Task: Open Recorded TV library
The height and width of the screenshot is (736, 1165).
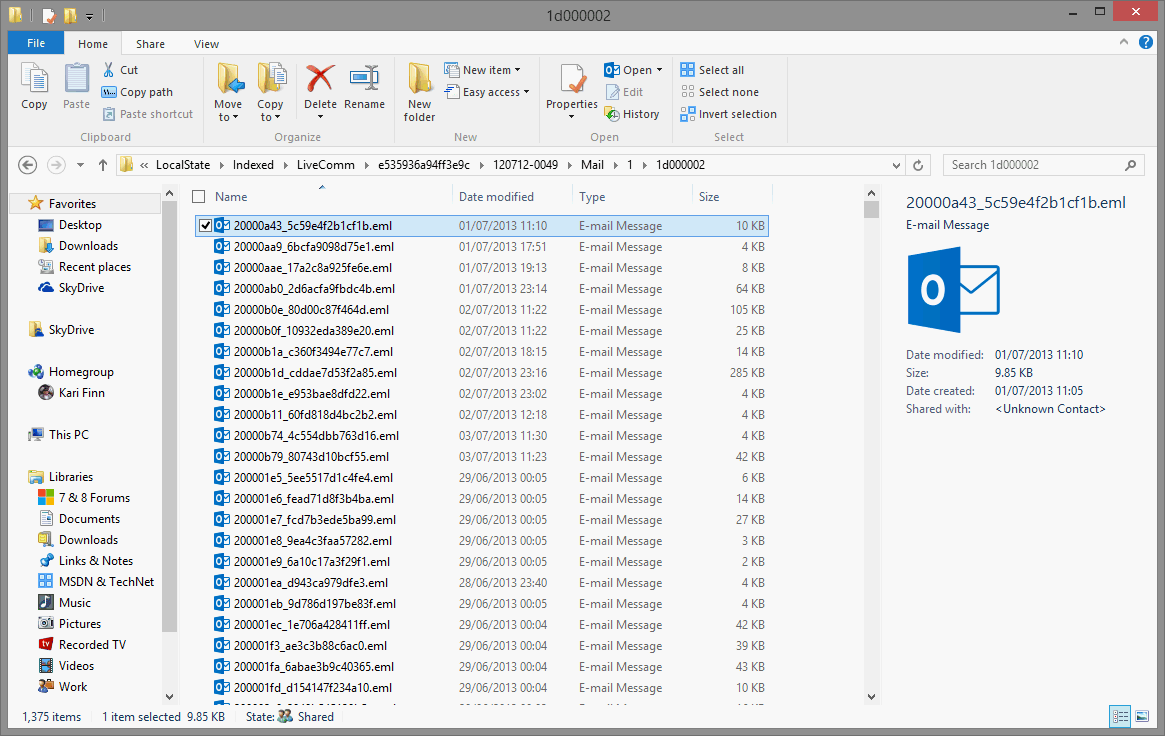Action: 82,645
